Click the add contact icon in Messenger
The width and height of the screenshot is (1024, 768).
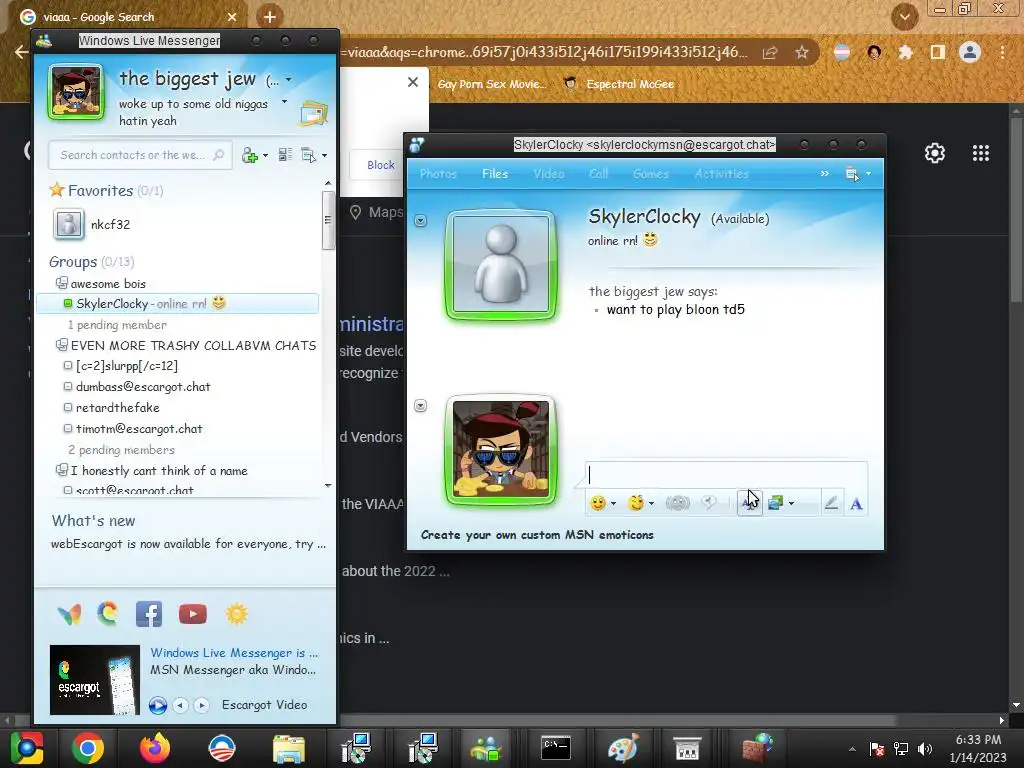[x=249, y=155]
